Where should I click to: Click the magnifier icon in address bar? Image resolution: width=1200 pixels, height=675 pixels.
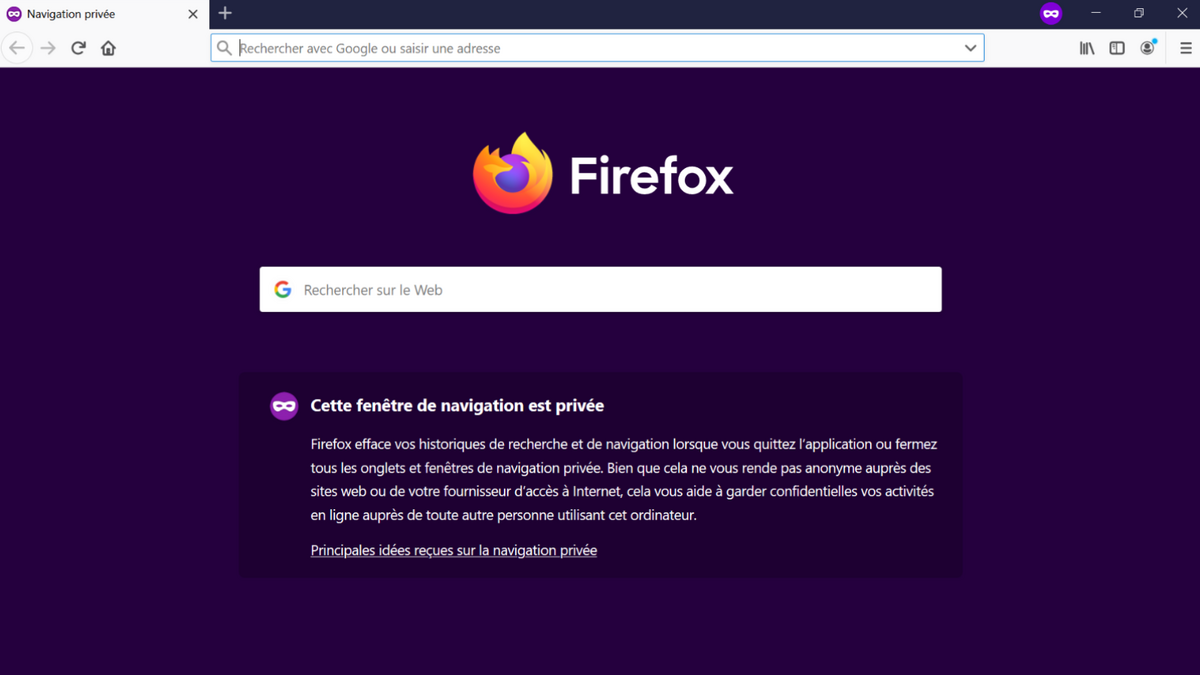[225, 48]
